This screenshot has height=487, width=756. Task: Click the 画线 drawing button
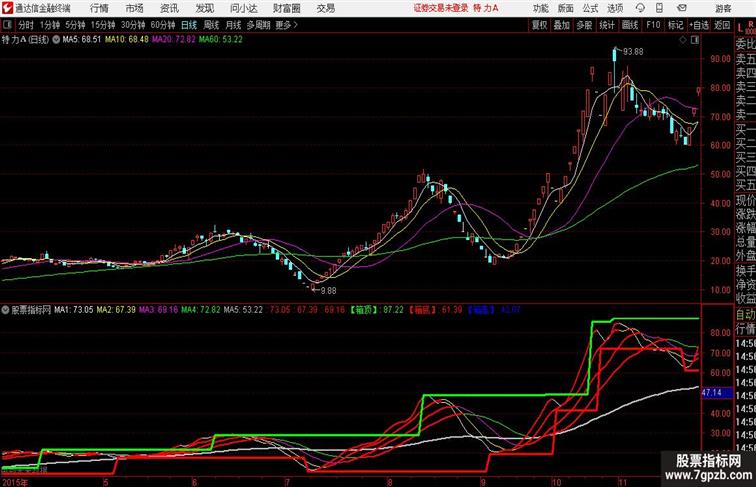tap(630, 25)
